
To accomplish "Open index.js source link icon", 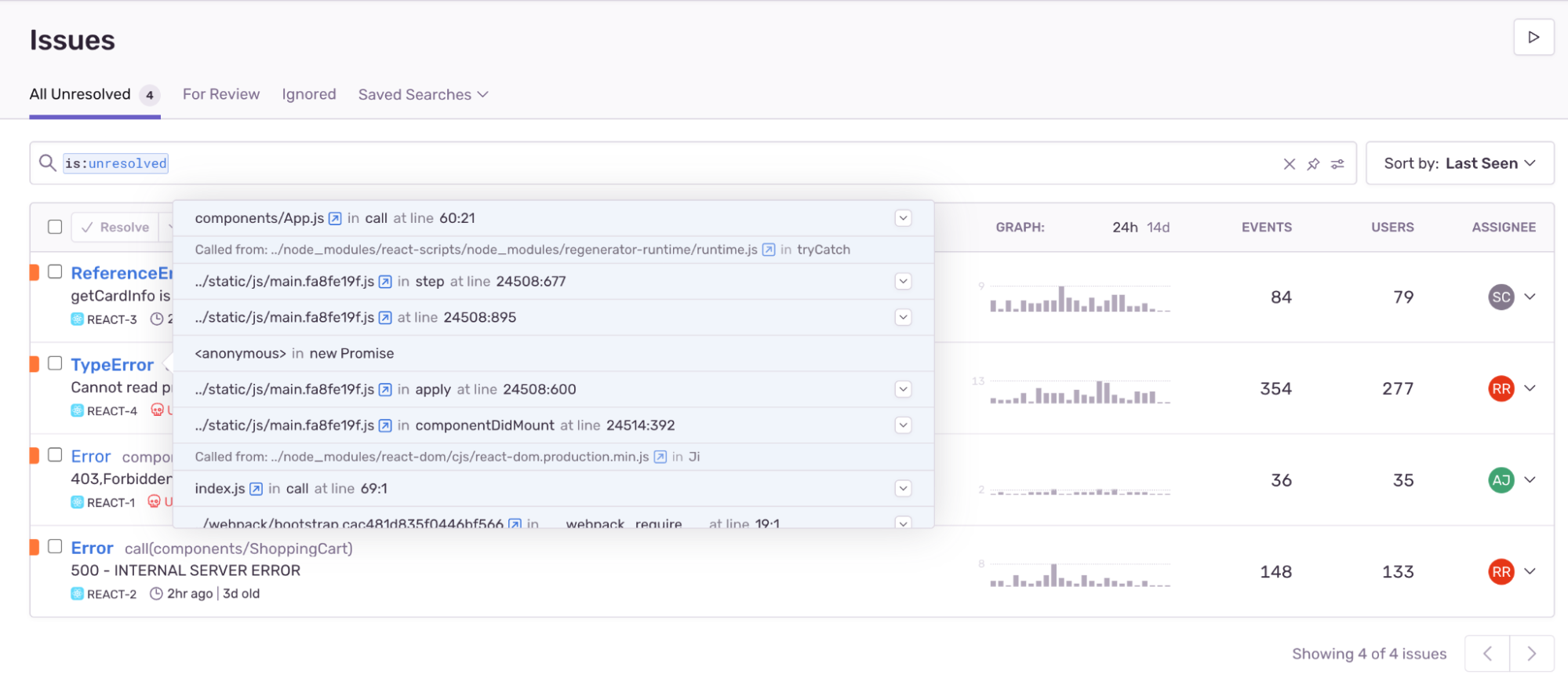I will [x=256, y=489].
